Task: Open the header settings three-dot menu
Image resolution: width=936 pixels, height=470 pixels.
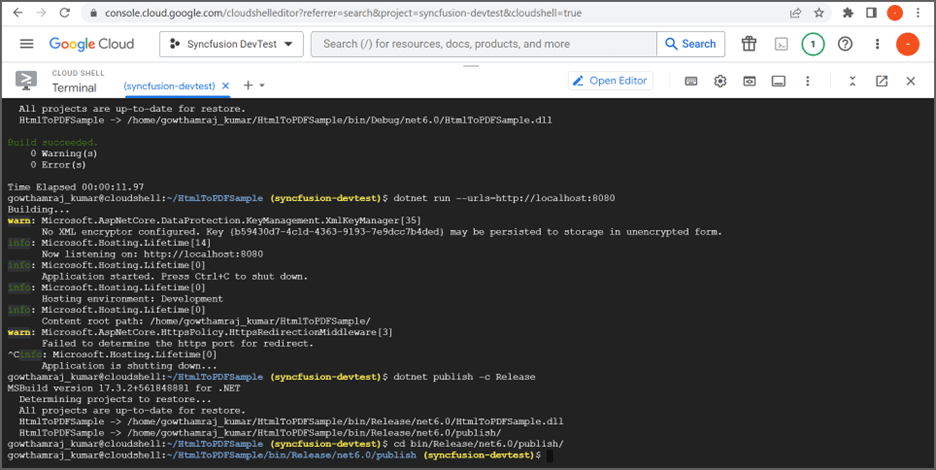Action: [877, 44]
